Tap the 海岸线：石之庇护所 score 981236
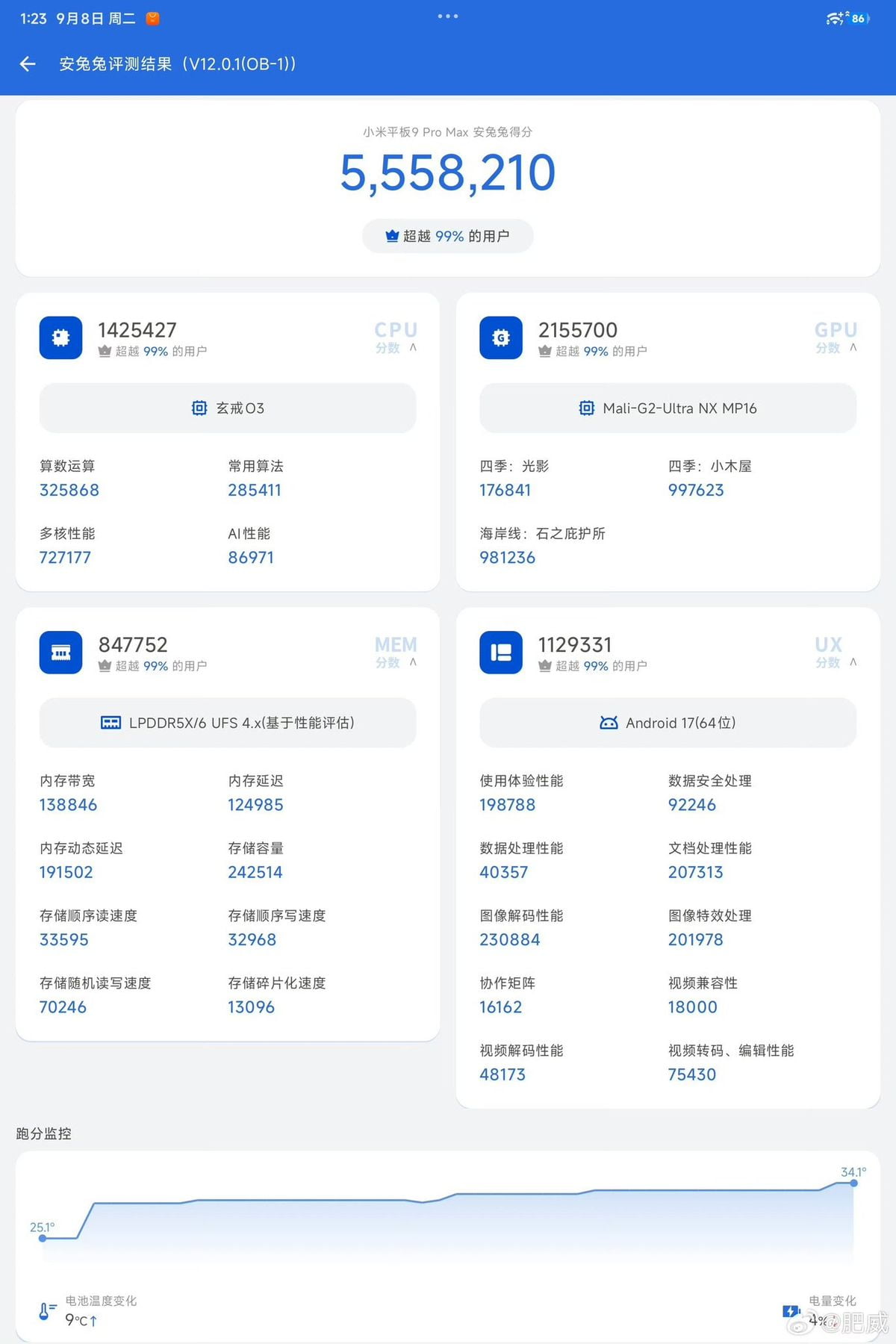This screenshot has height=1344, width=896. tap(508, 558)
